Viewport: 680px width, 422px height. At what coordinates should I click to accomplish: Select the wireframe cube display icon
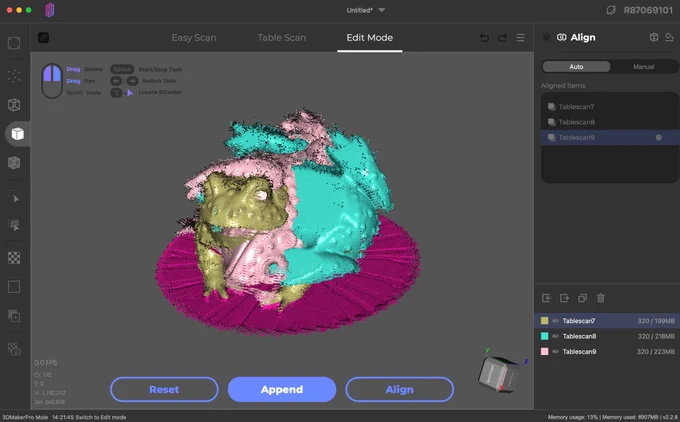14,105
